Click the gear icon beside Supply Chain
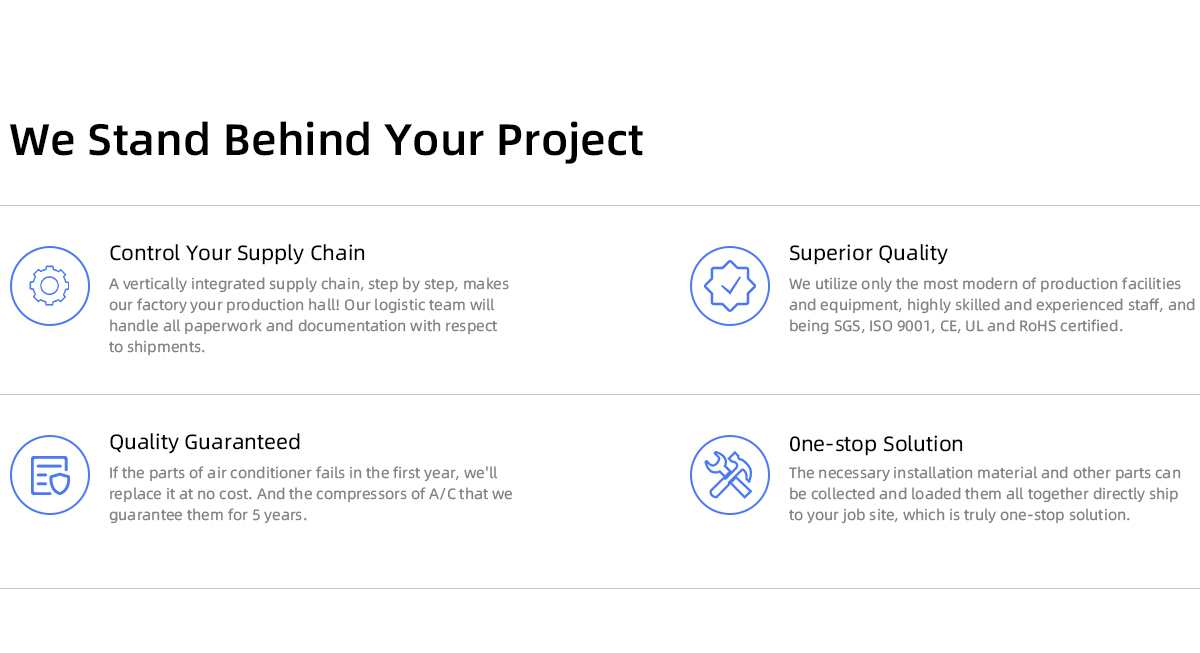The width and height of the screenshot is (1200, 653). (50, 286)
